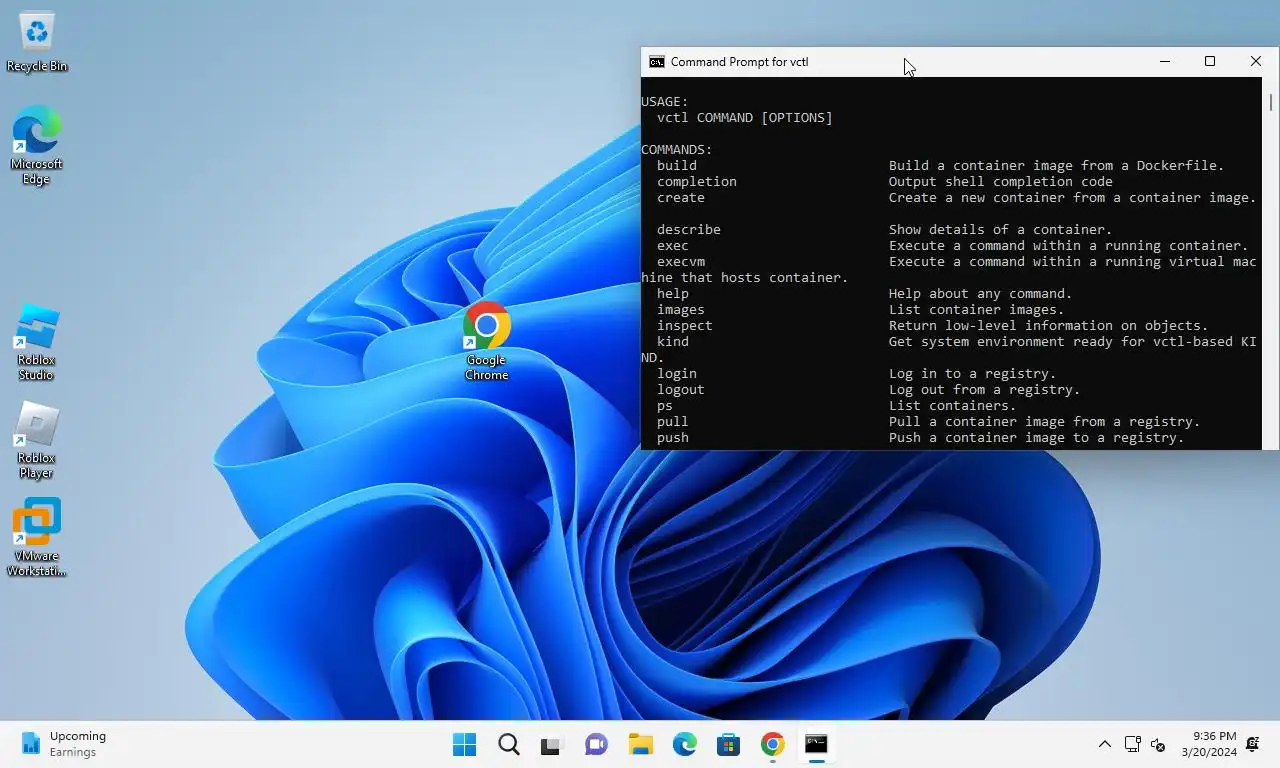Click the 'Command Prompt for vctl' title text

(x=739, y=62)
